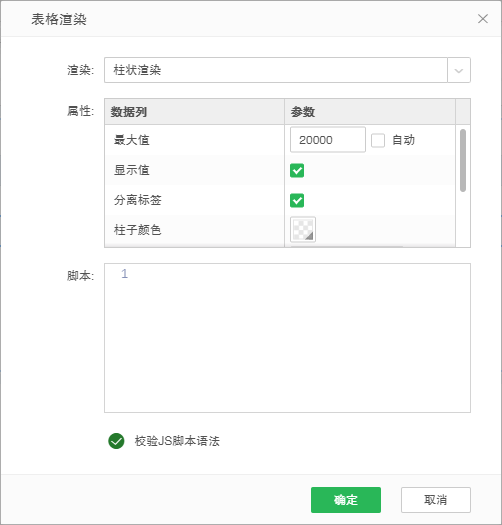Uncheck the 分离标签 checkbox
This screenshot has height=525, width=502.
(297, 200)
